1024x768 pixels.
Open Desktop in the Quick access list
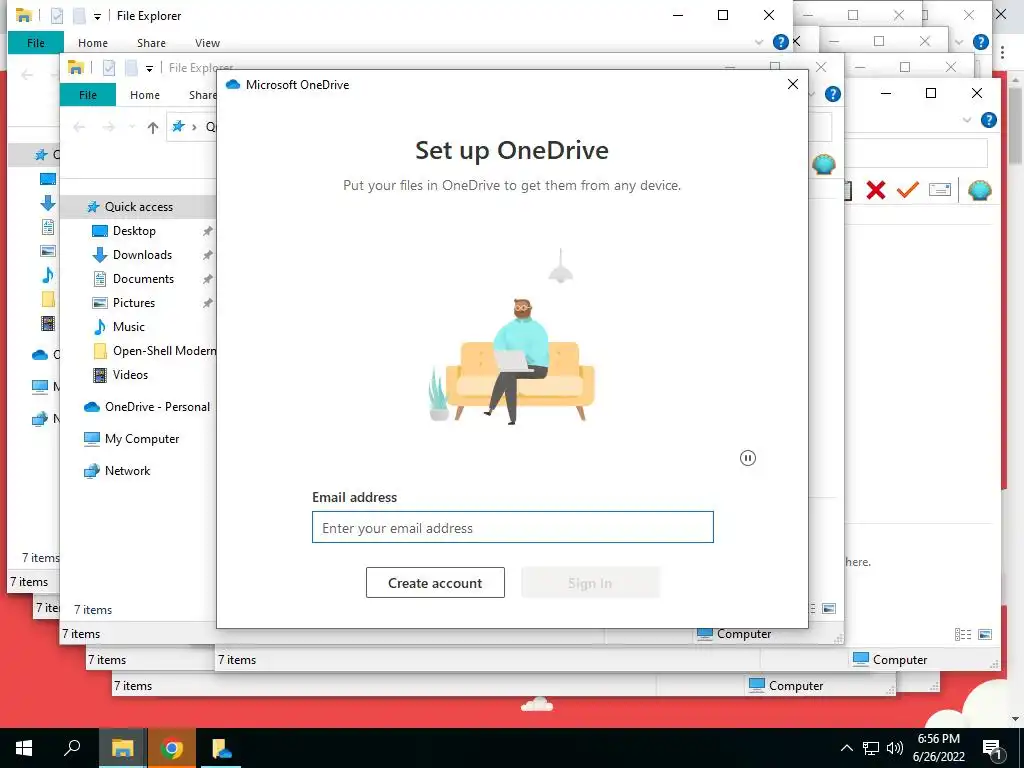[x=134, y=231]
